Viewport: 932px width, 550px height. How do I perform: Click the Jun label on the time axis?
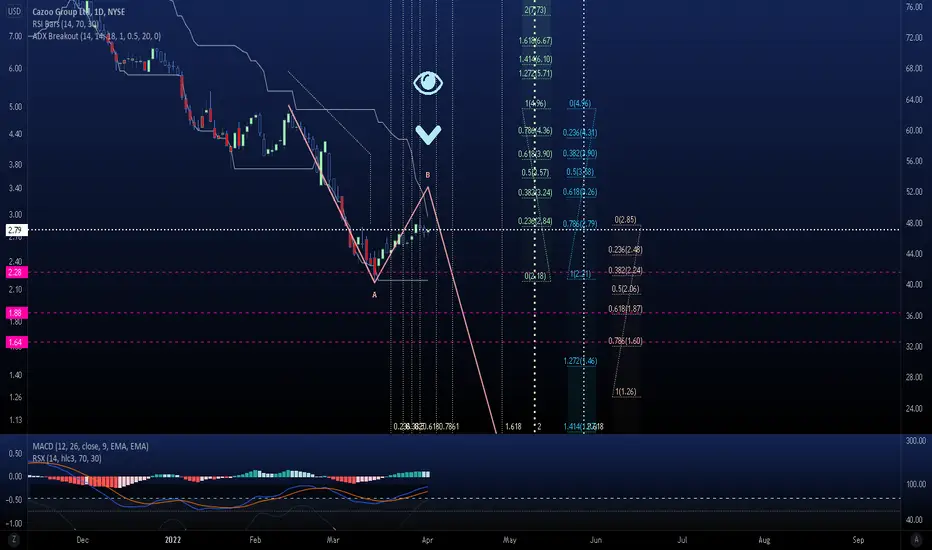(x=596, y=540)
